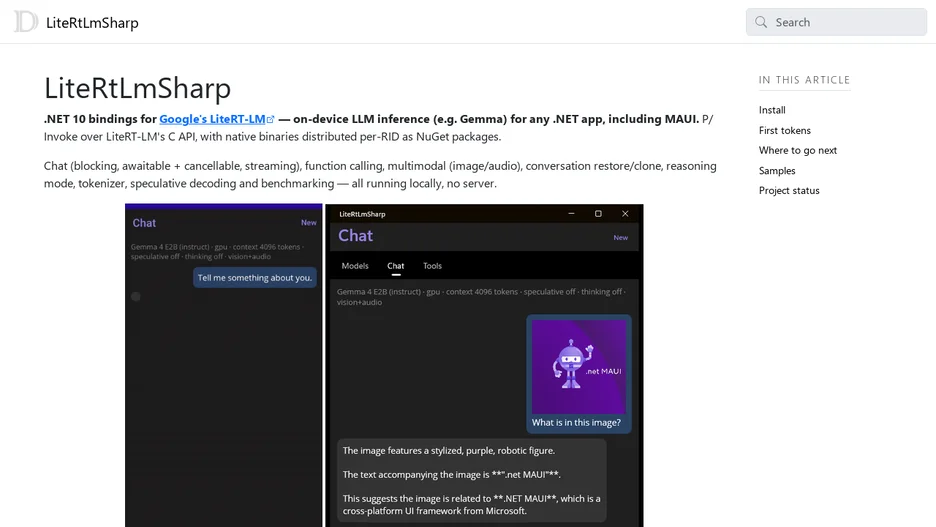Click the magnifier icon in Search box

click(x=760, y=22)
